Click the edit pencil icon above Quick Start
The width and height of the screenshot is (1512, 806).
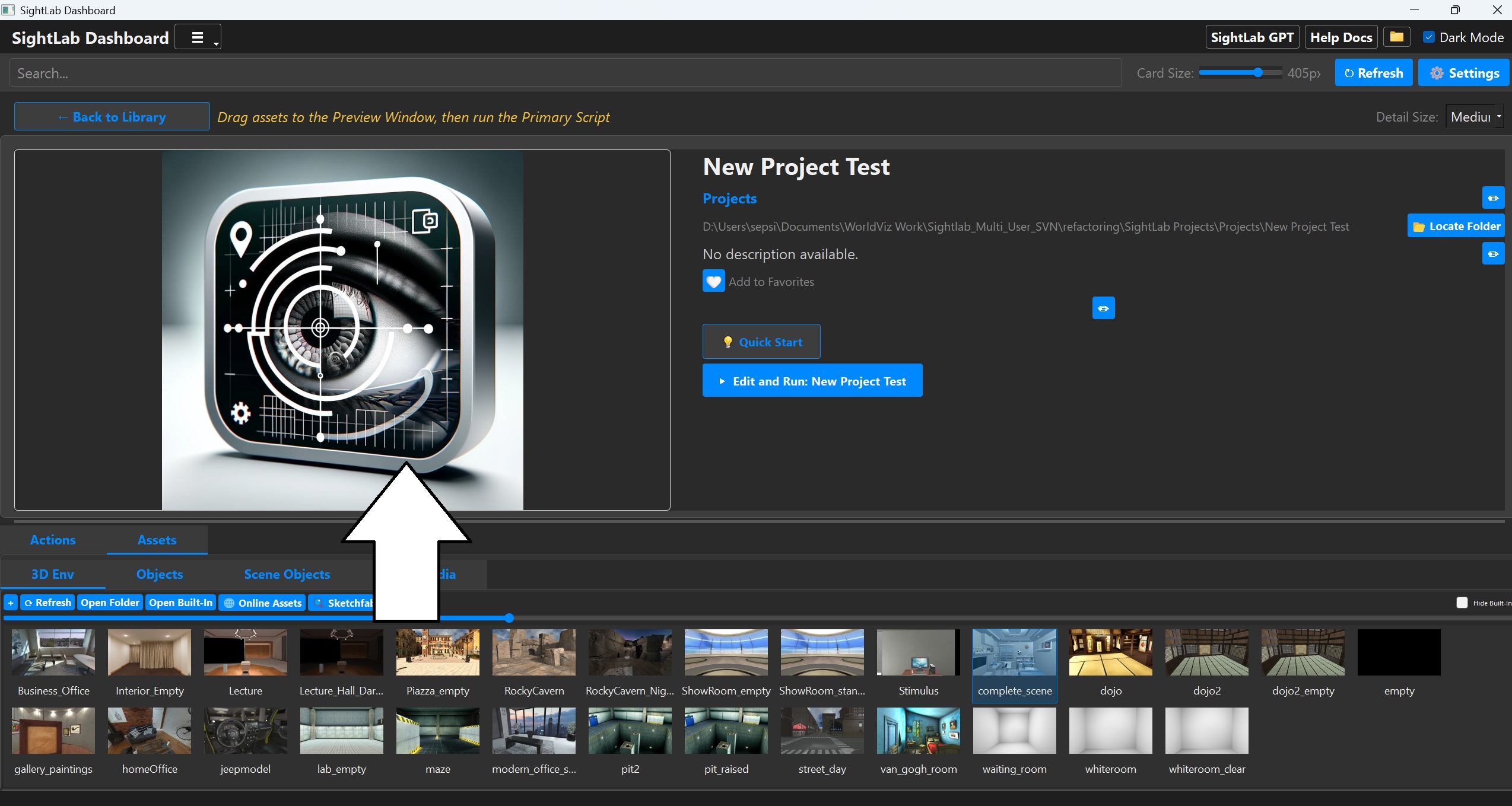[1103, 308]
